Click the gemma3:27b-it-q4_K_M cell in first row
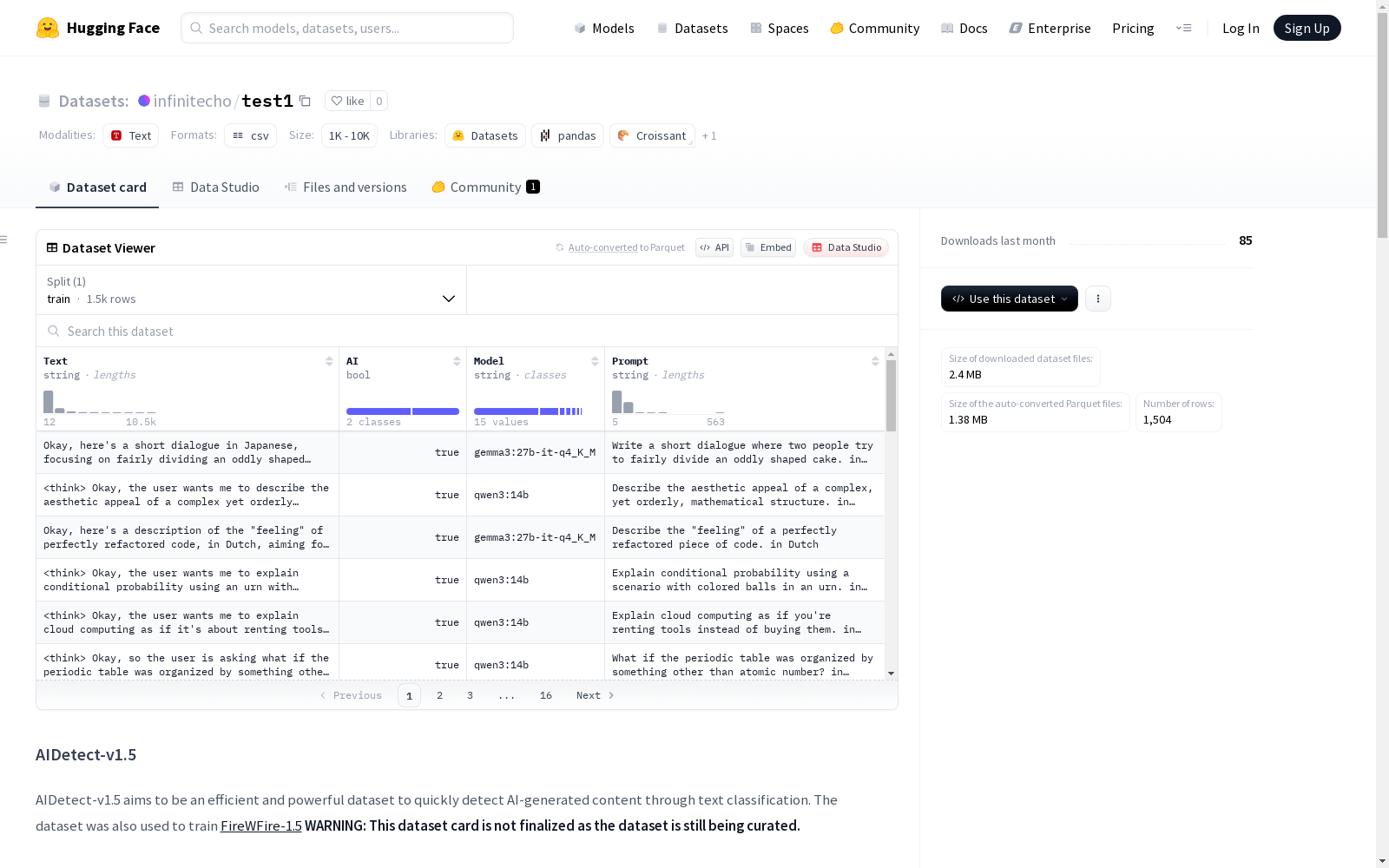Screen dimensions: 1389x868 (x=535, y=452)
